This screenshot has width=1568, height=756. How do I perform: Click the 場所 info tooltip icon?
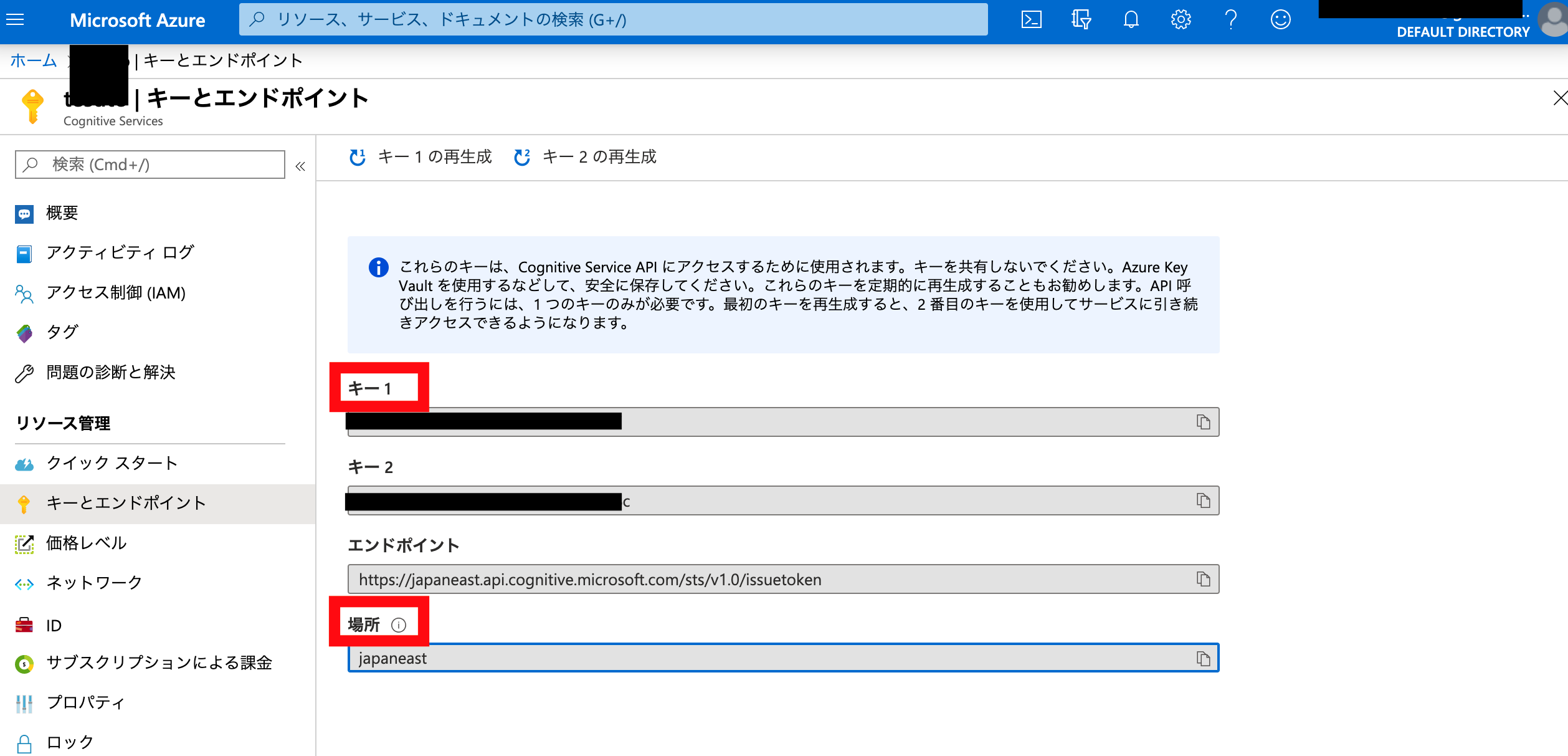click(399, 625)
